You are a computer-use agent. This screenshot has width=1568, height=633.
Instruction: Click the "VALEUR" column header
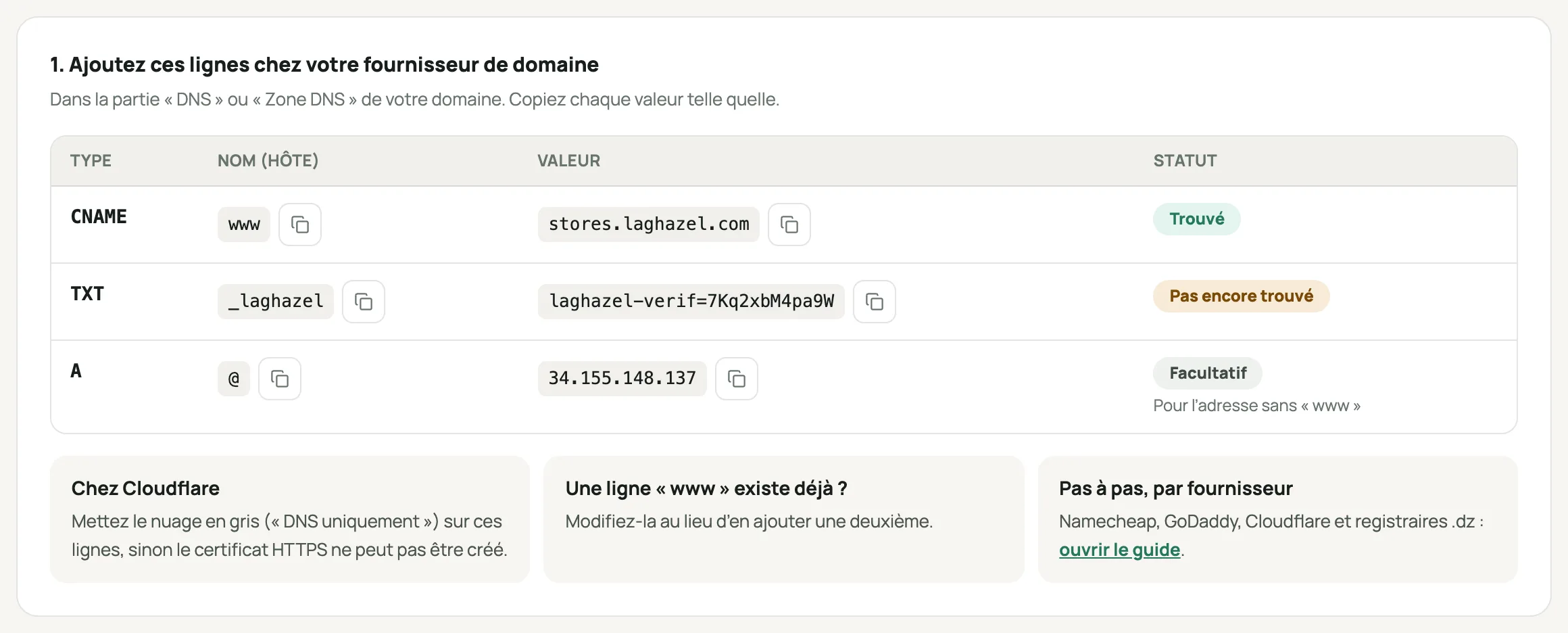tap(568, 161)
